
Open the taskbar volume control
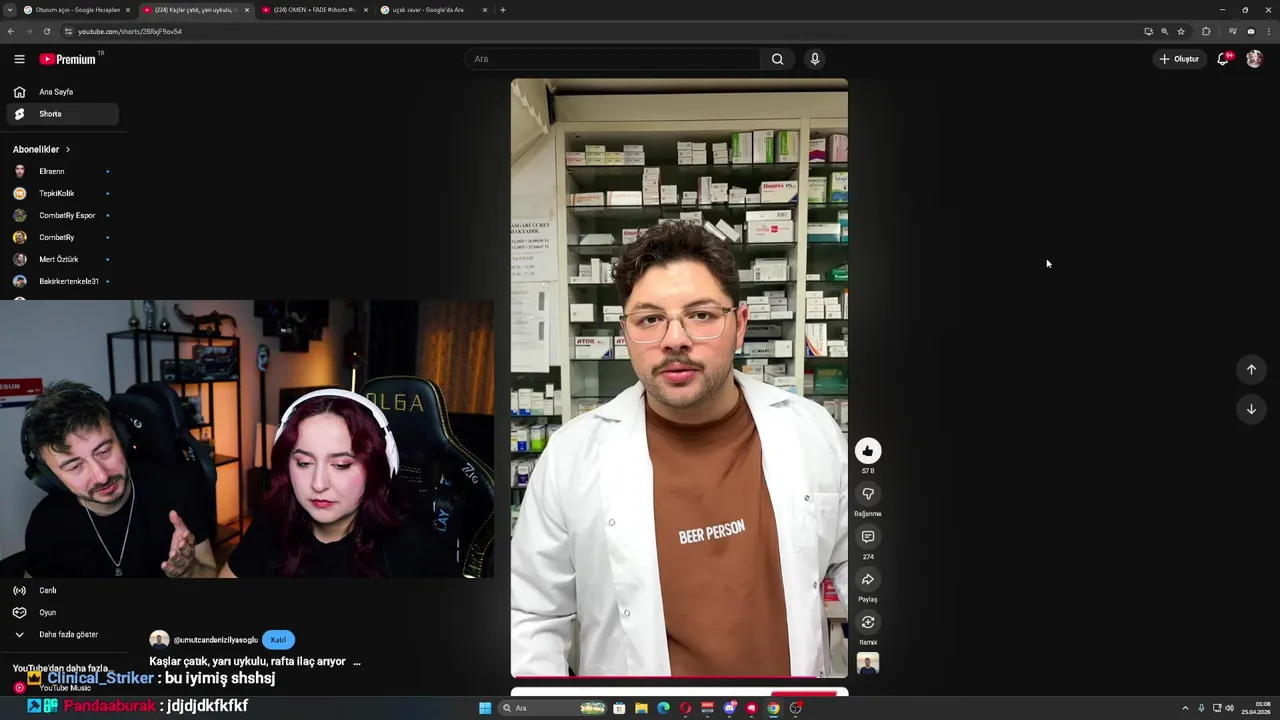pyautogui.click(x=1229, y=708)
